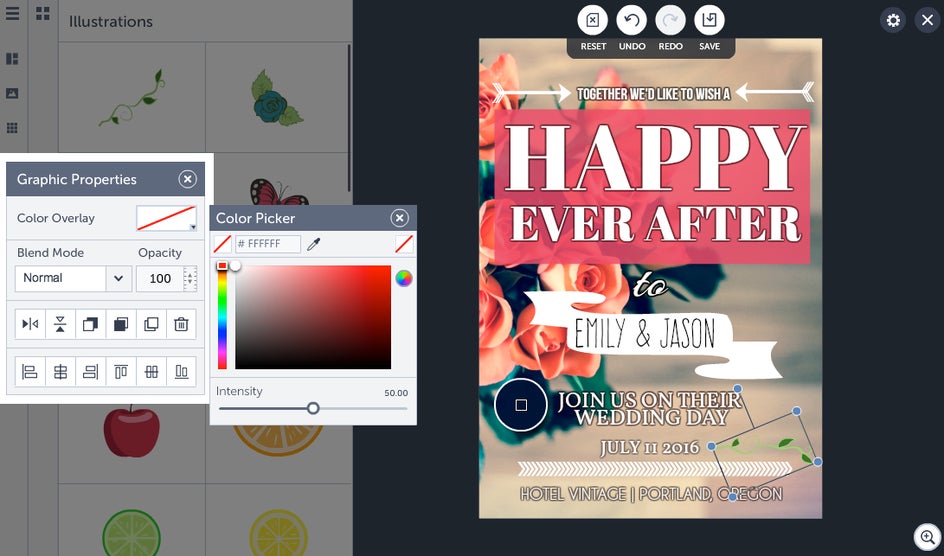
Task: Align graphic to right edge
Action: tap(90, 372)
